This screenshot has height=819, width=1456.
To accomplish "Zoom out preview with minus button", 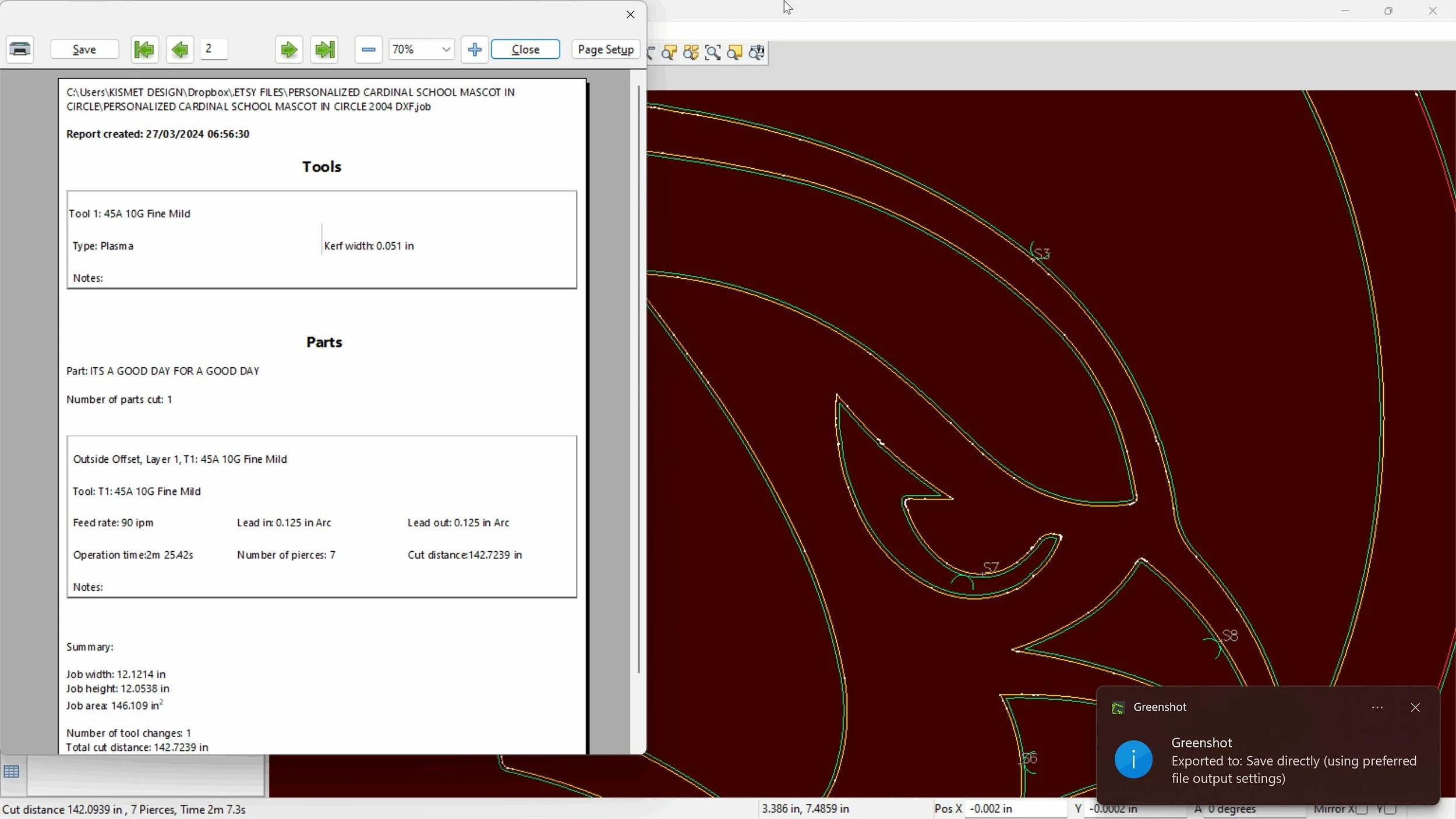I will [368, 49].
